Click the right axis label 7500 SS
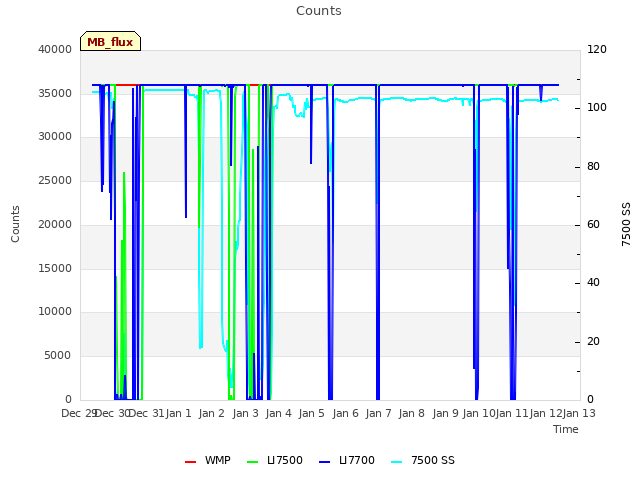Screen dimensions: 640x480 [x=626, y=224]
